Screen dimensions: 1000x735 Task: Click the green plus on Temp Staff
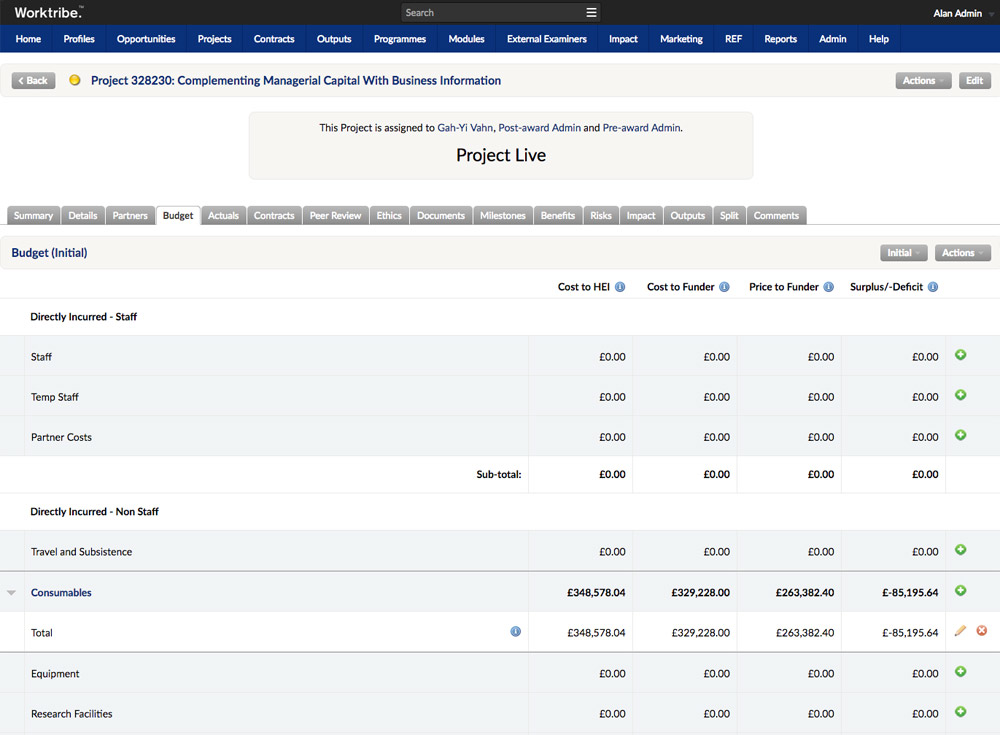pyautogui.click(x=960, y=395)
